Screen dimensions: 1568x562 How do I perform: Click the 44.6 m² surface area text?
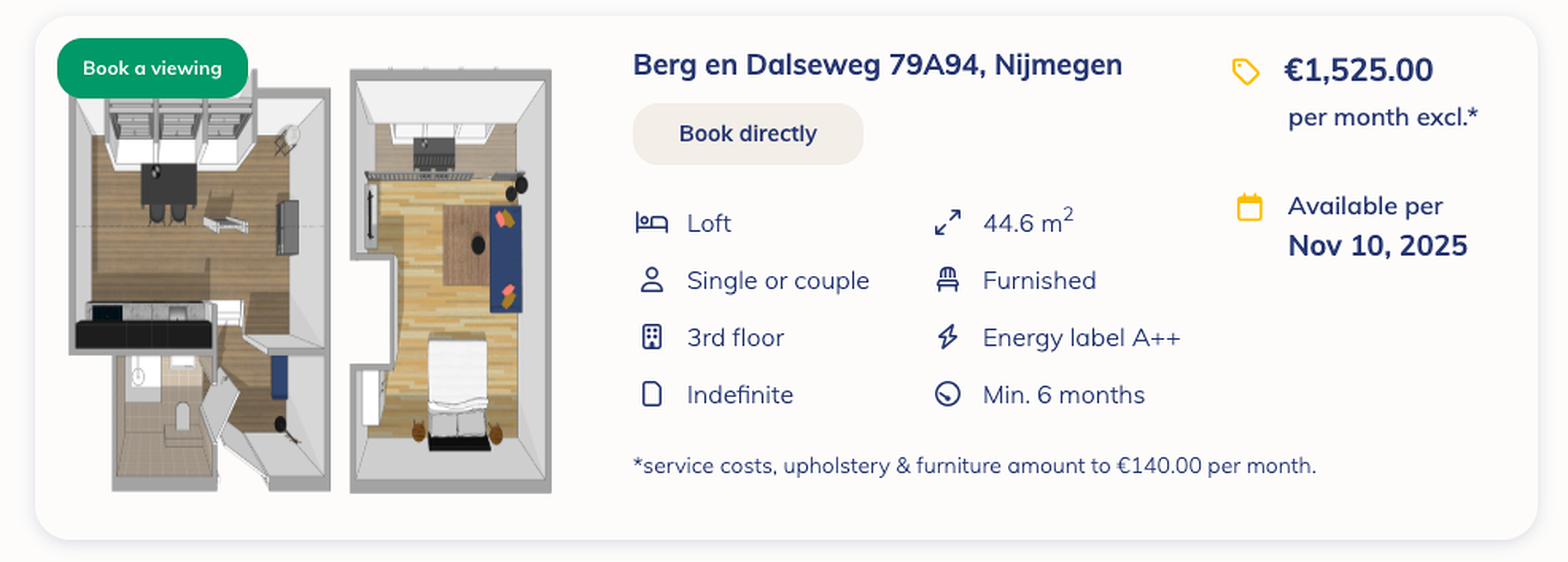(x=1027, y=222)
